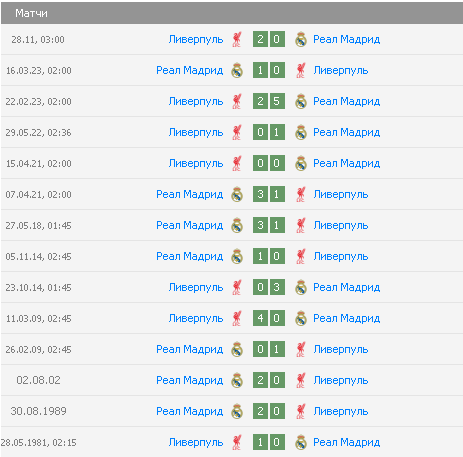Click the 28.05.1981, 02:15 match date
Image resolution: width=463 pixels, height=457 pixels.
tap(39, 443)
